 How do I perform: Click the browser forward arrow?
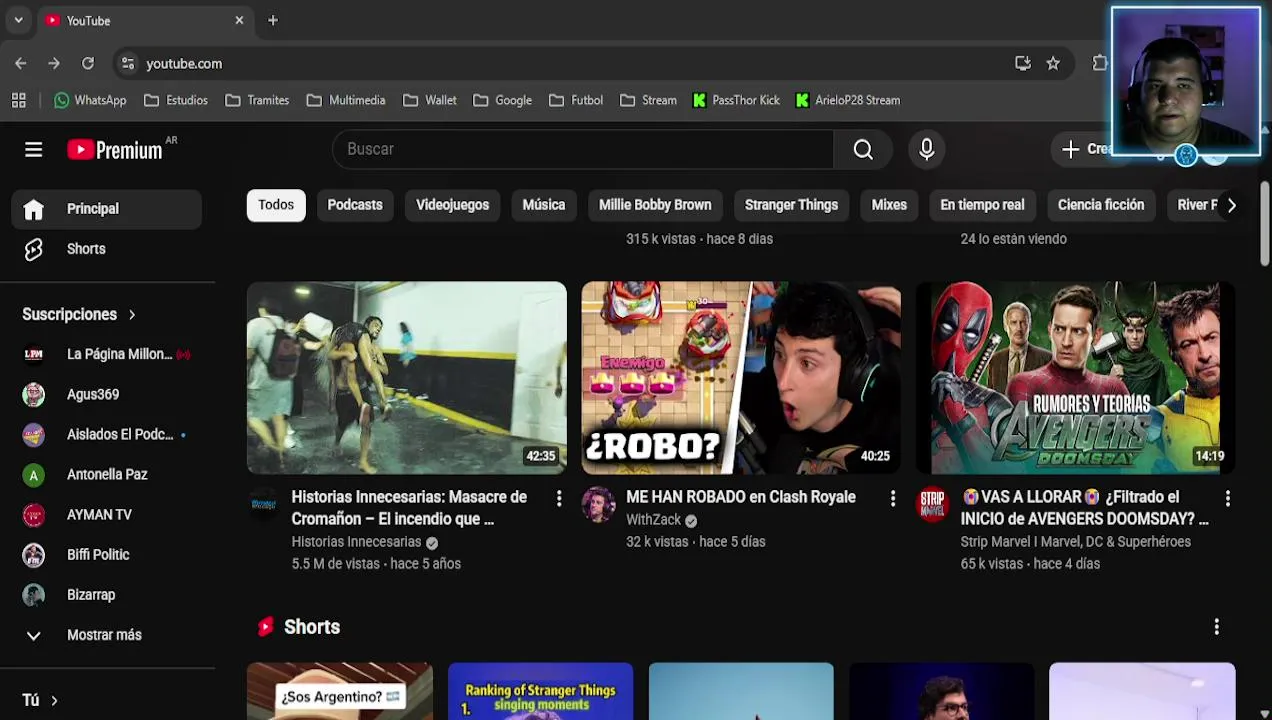(54, 63)
